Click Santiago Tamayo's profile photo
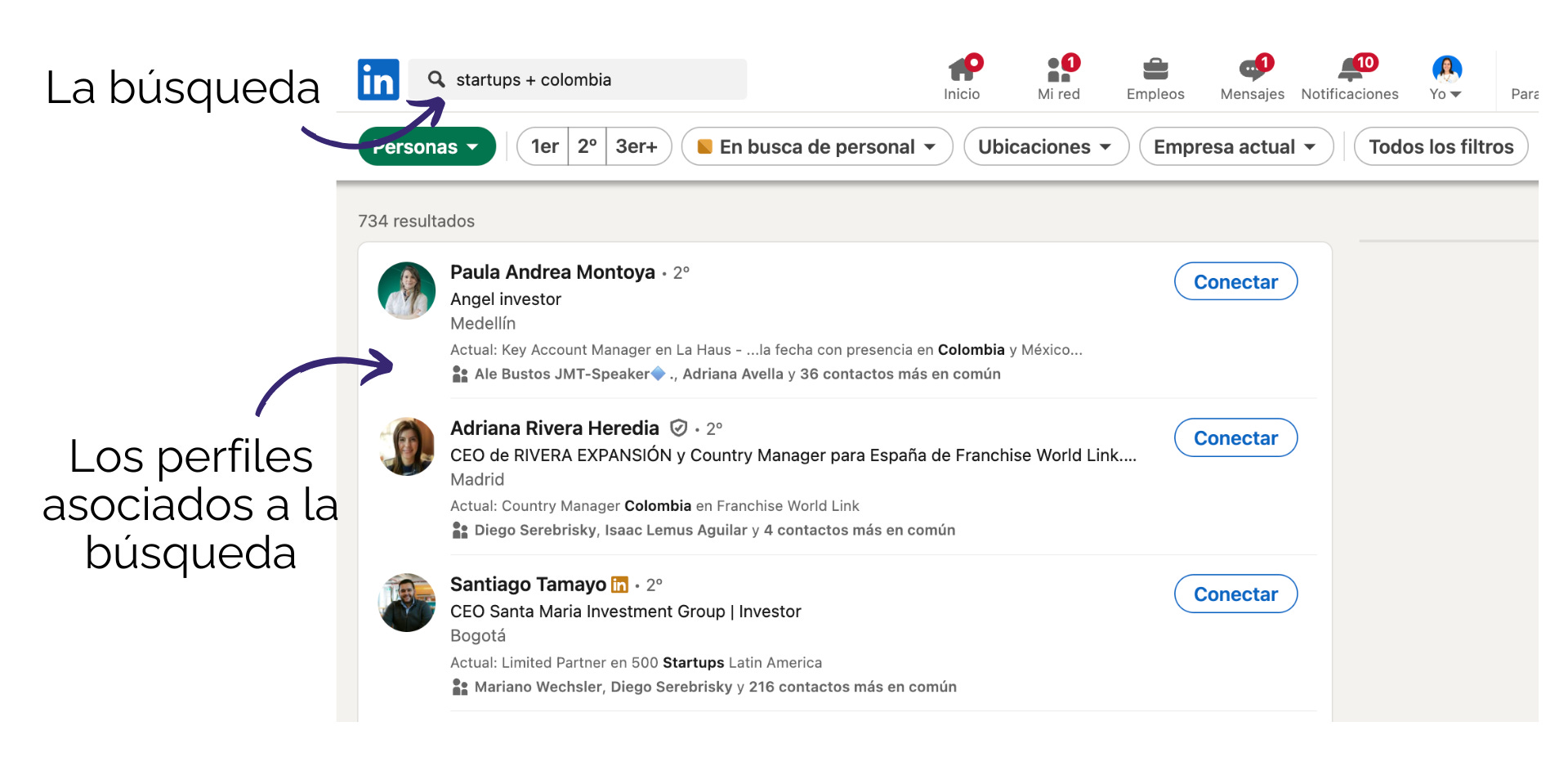The image size is (1568, 762). click(x=407, y=603)
